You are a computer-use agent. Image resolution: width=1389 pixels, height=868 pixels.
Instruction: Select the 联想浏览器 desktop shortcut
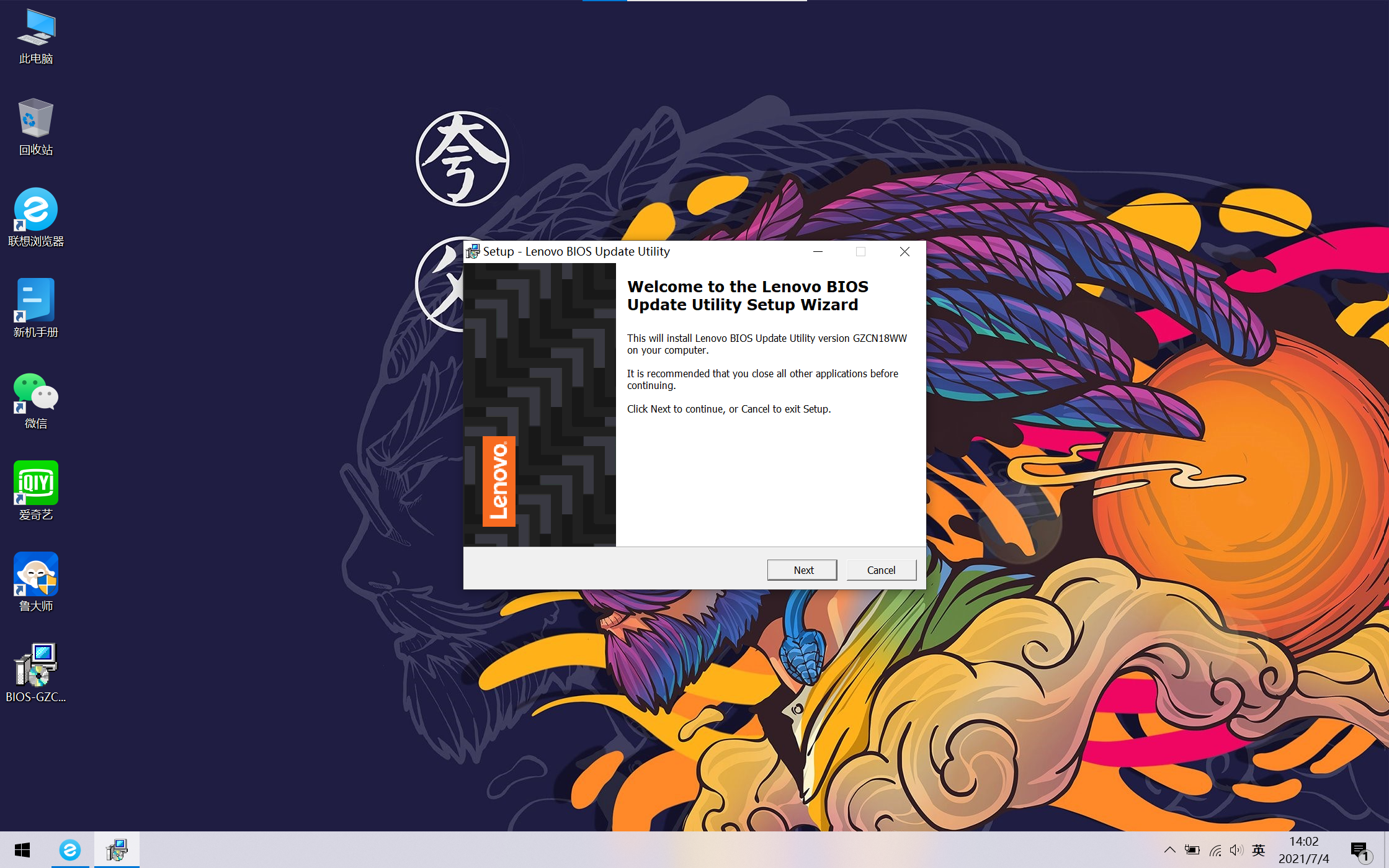point(36,218)
